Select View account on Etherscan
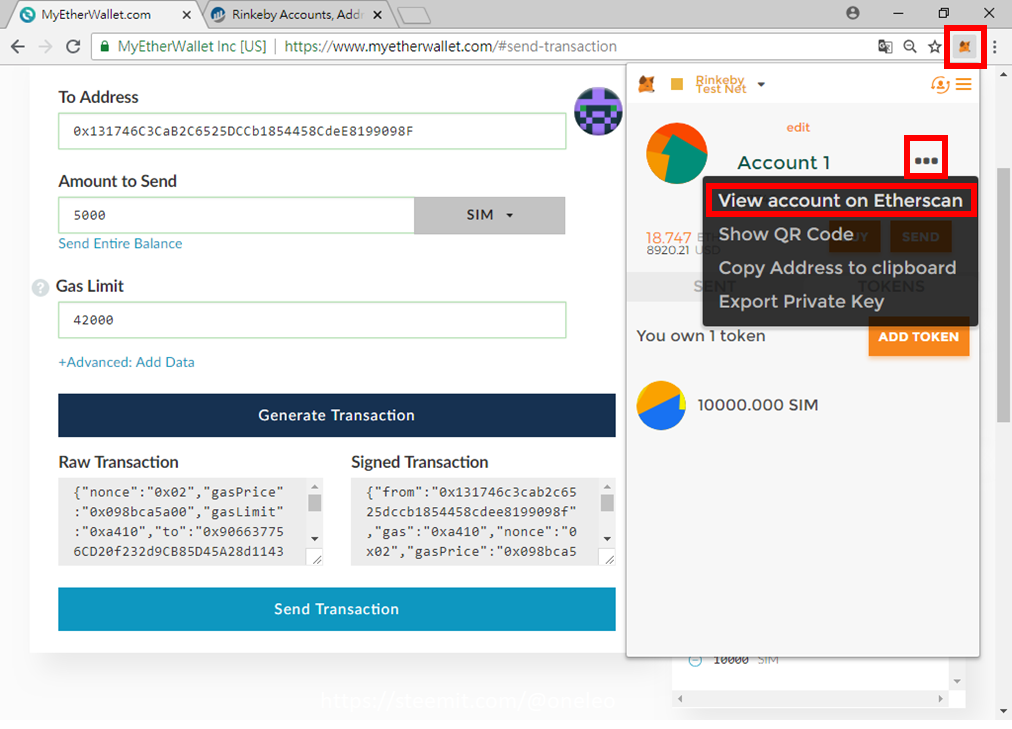 pos(840,201)
